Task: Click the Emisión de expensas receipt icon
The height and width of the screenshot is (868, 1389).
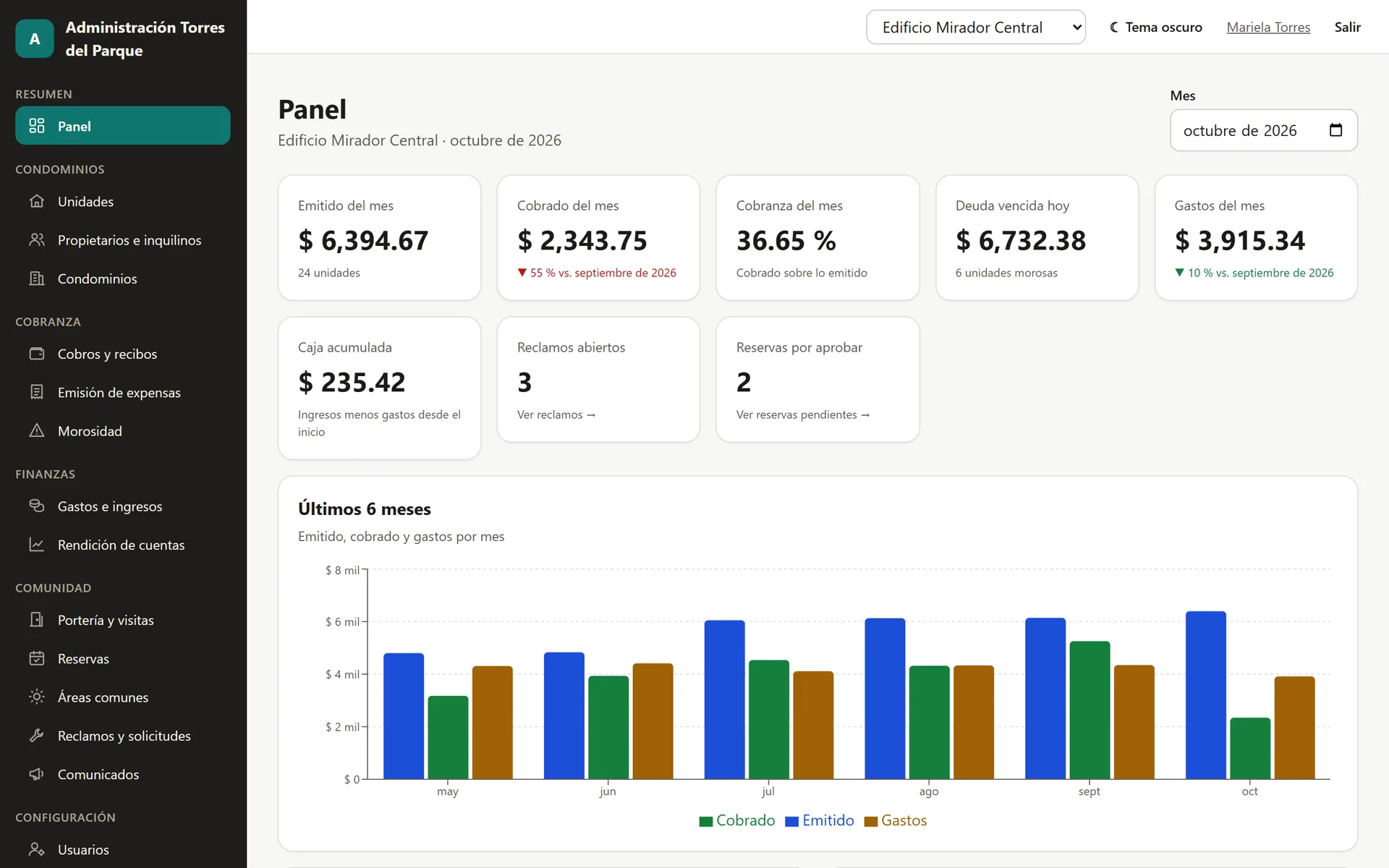Action: click(37, 392)
